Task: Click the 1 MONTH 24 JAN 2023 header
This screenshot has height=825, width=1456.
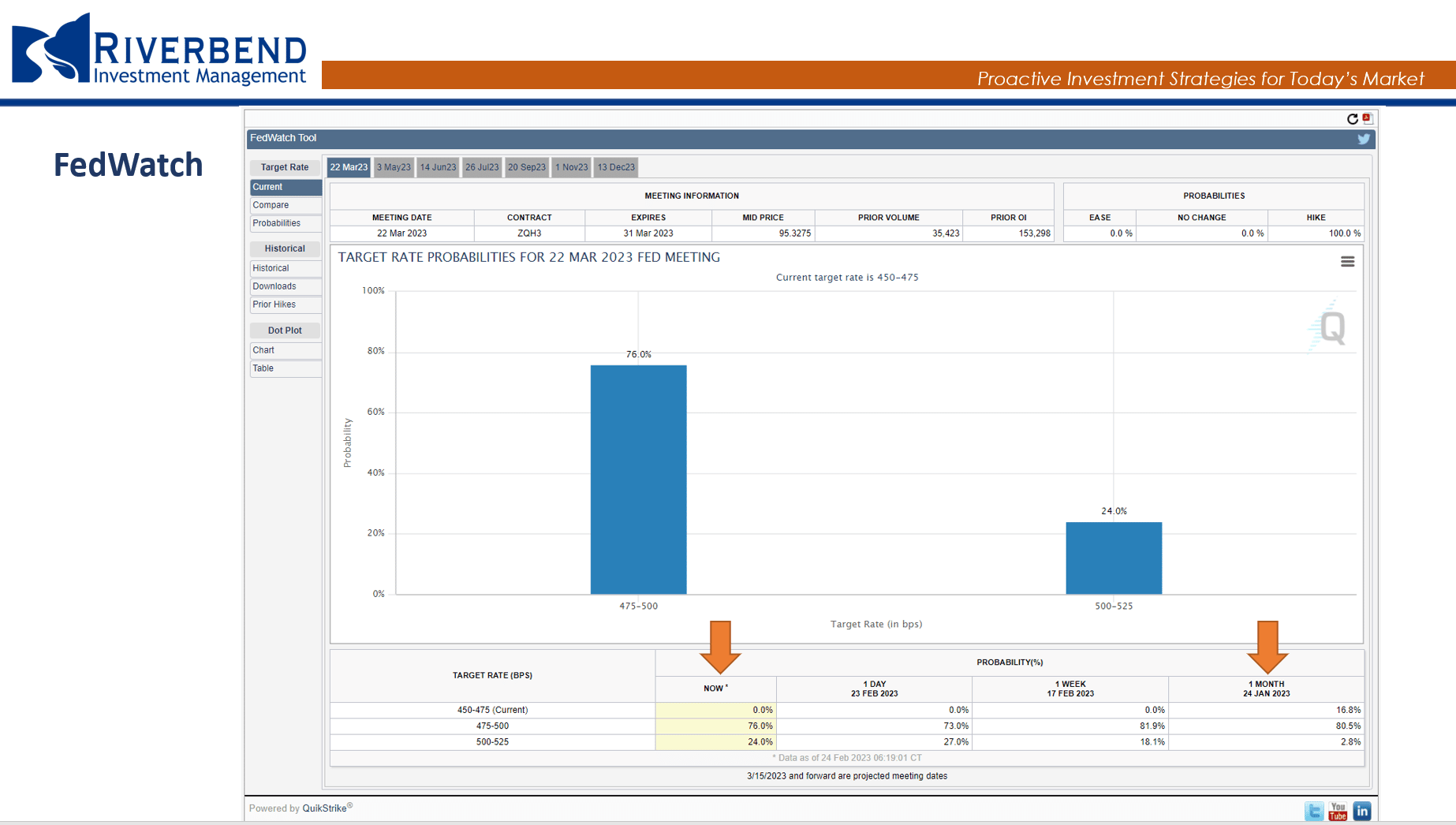Action: 1266,689
